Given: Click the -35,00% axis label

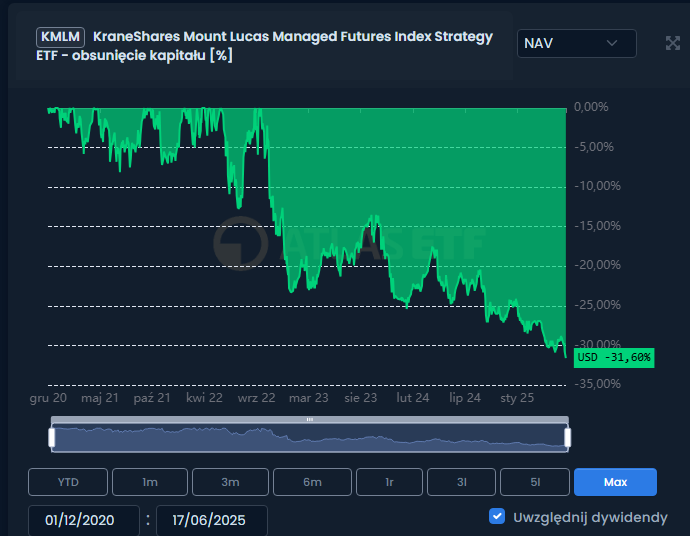Looking at the screenshot, I should 598,384.
